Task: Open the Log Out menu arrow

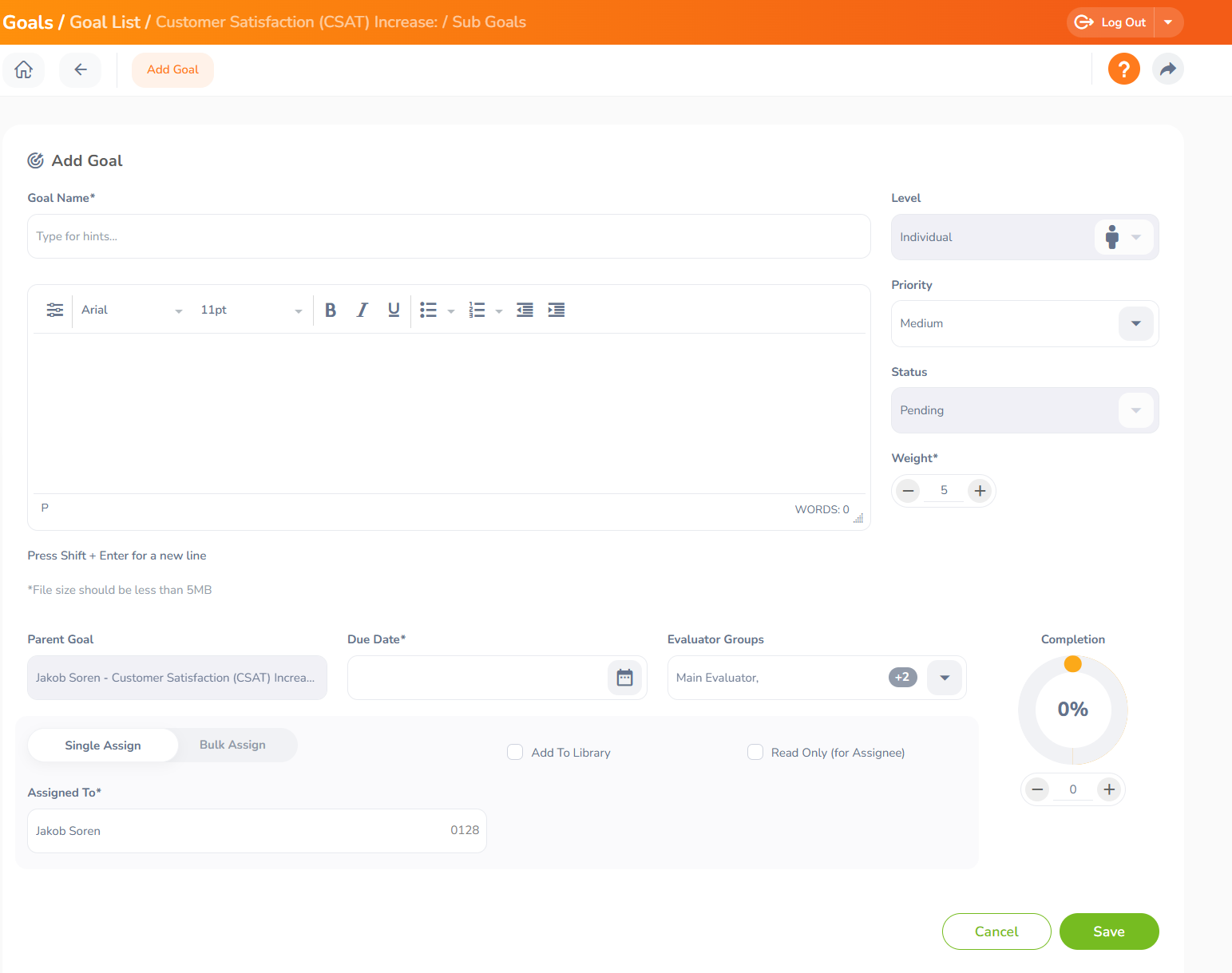Action: coord(1168,22)
